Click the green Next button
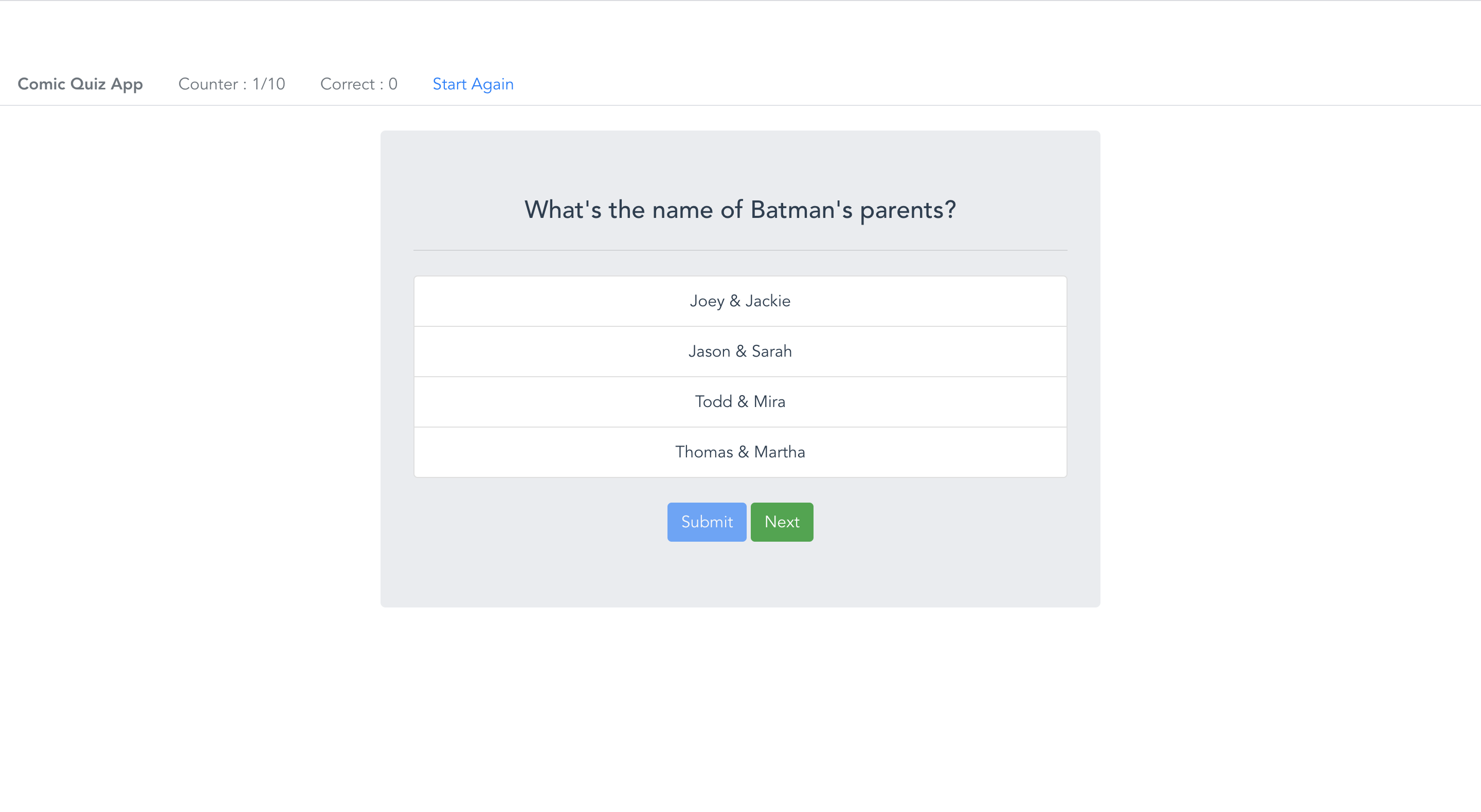Screen dimensions: 1481x812 pyautogui.click(x=781, y=522)
